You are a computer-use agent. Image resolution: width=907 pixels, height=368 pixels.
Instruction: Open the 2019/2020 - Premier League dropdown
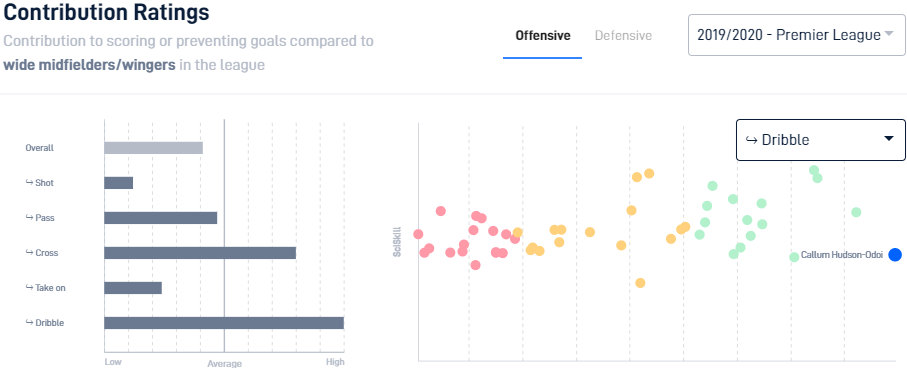(797, 35)
